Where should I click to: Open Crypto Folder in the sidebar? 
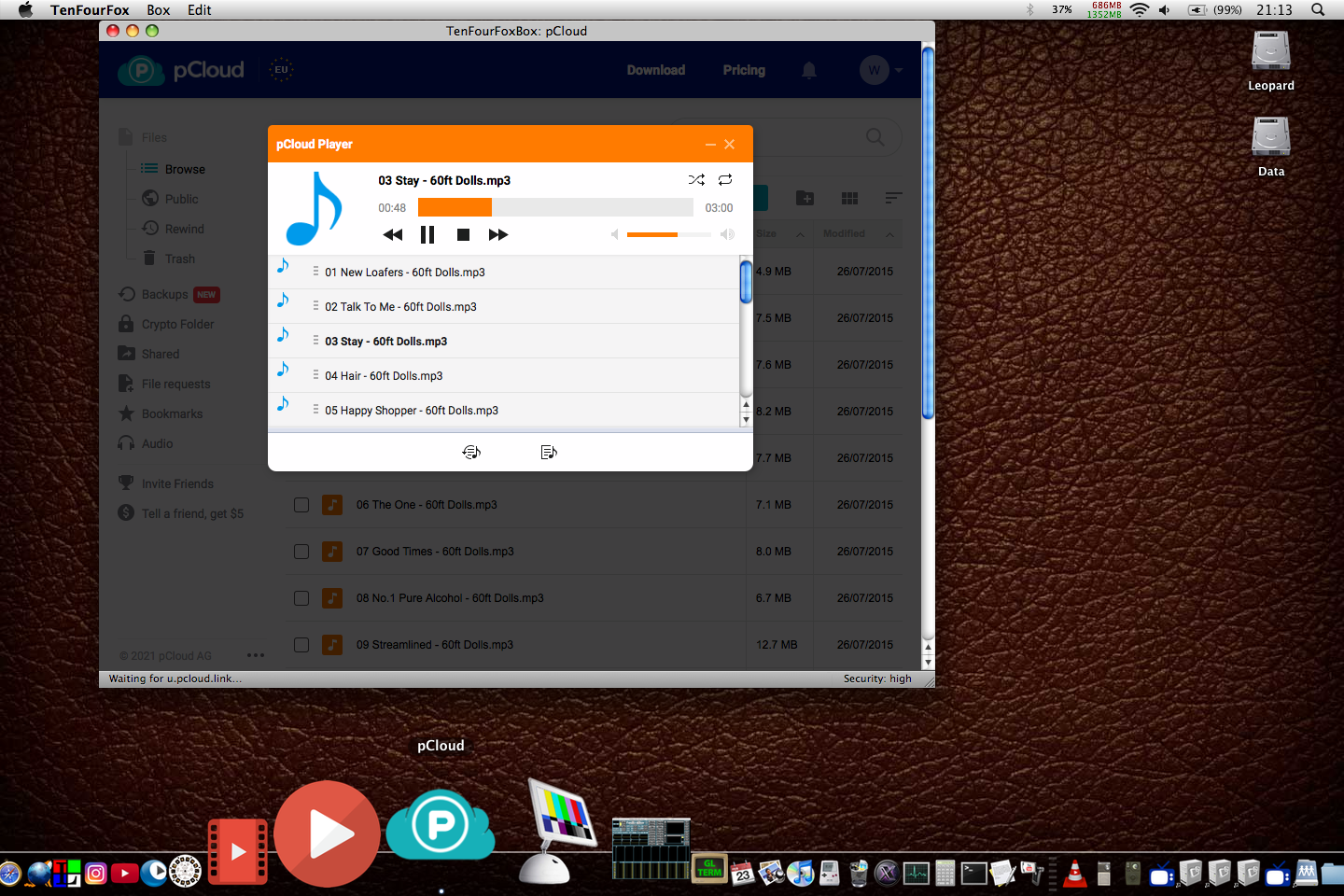click(177, 324)
